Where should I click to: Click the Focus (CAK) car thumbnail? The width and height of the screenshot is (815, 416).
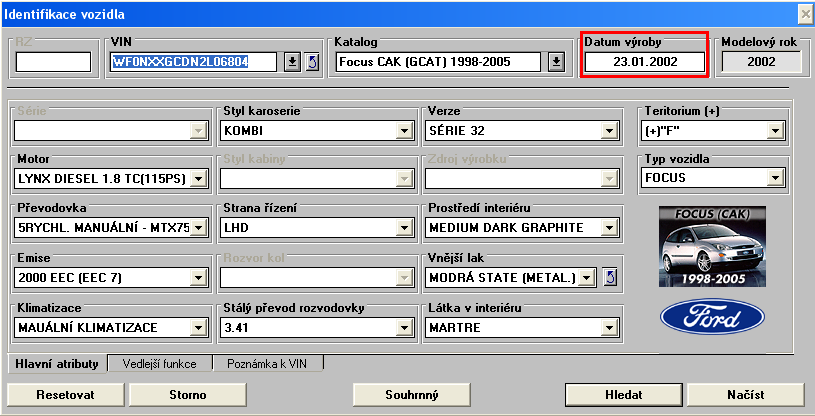[712, 247]
